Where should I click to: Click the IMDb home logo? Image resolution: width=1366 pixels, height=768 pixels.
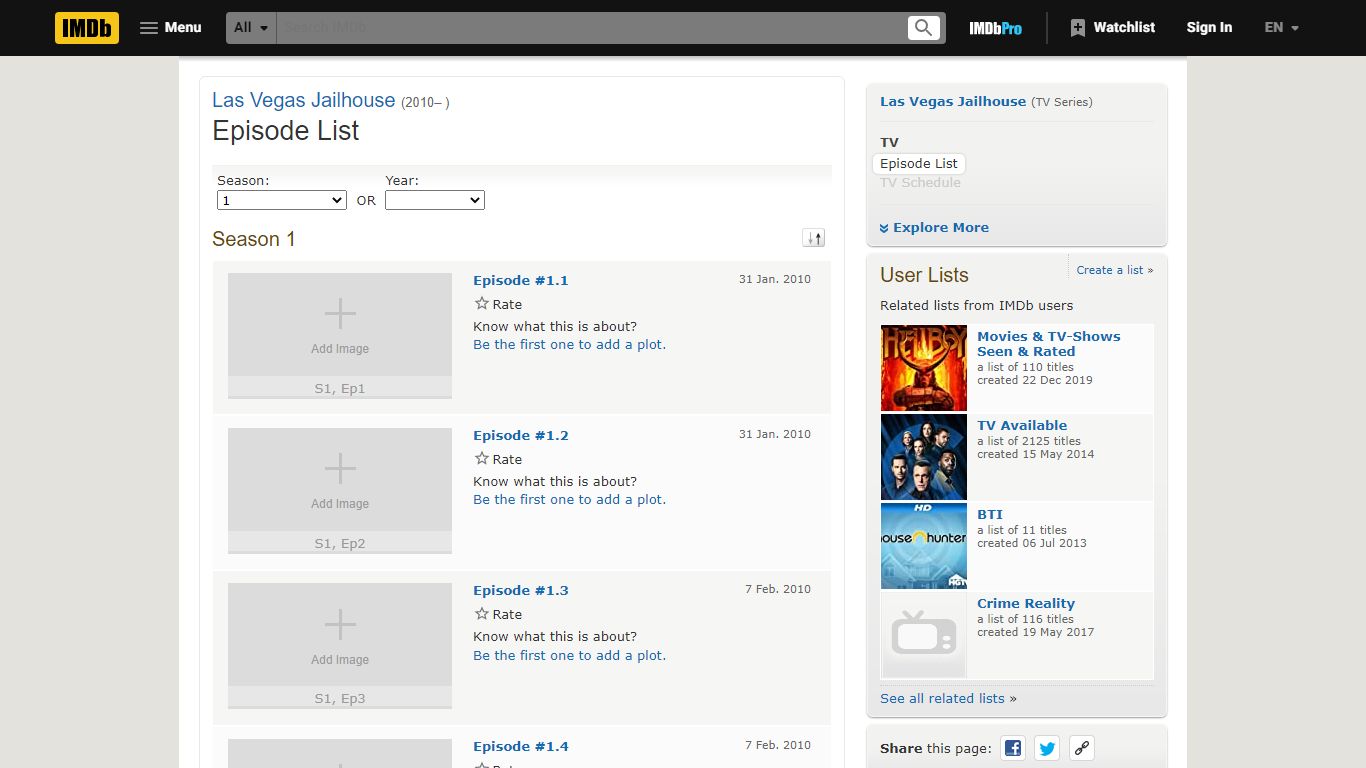87,28
